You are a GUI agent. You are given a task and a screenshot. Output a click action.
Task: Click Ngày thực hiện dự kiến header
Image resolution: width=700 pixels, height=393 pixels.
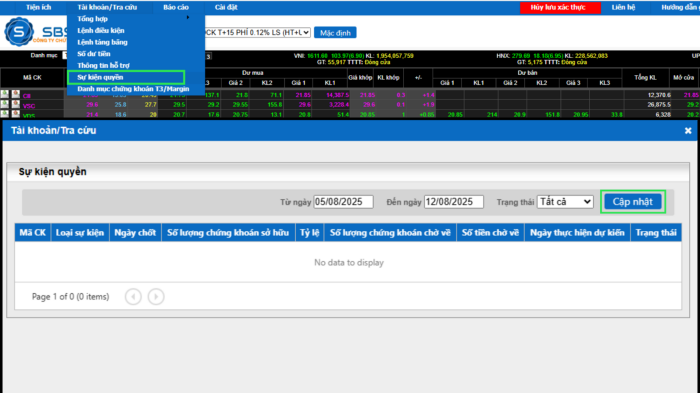(x=577, y=233)
